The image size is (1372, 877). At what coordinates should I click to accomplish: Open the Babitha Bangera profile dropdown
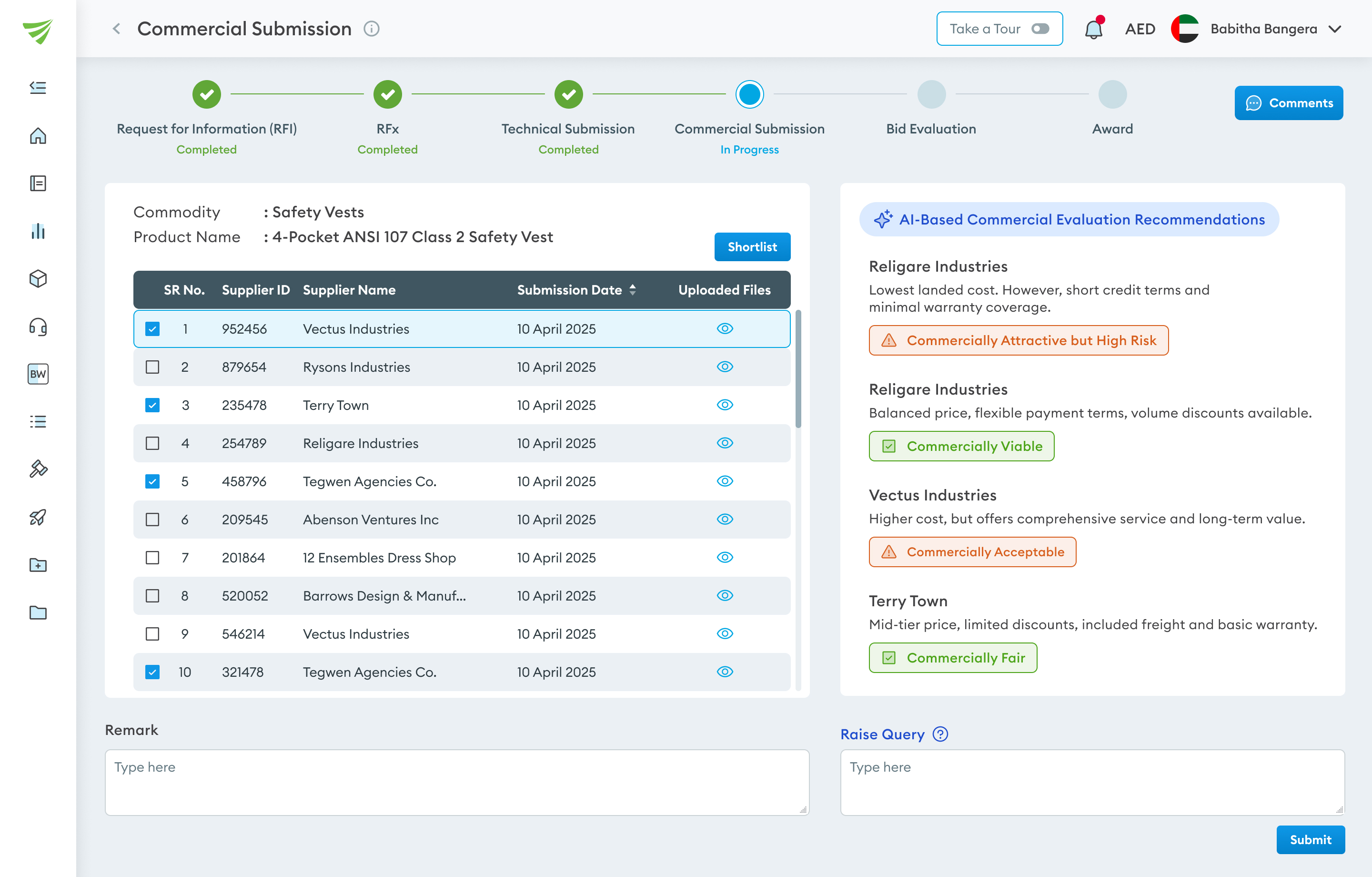coord(1335,29)
